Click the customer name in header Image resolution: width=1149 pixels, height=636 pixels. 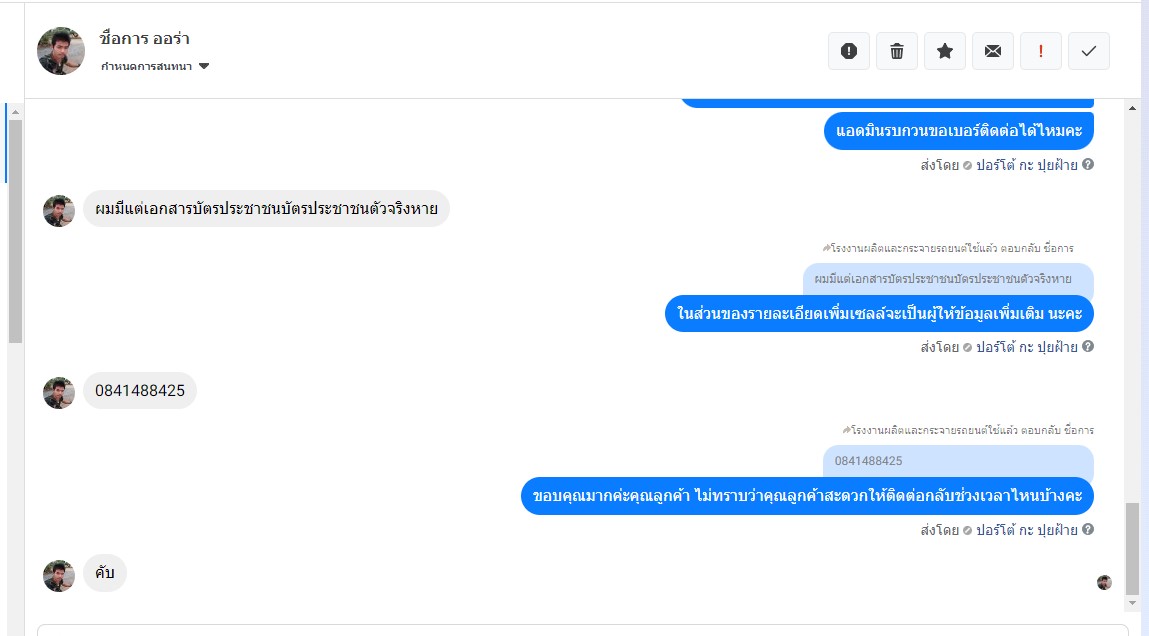coord(144,39)
